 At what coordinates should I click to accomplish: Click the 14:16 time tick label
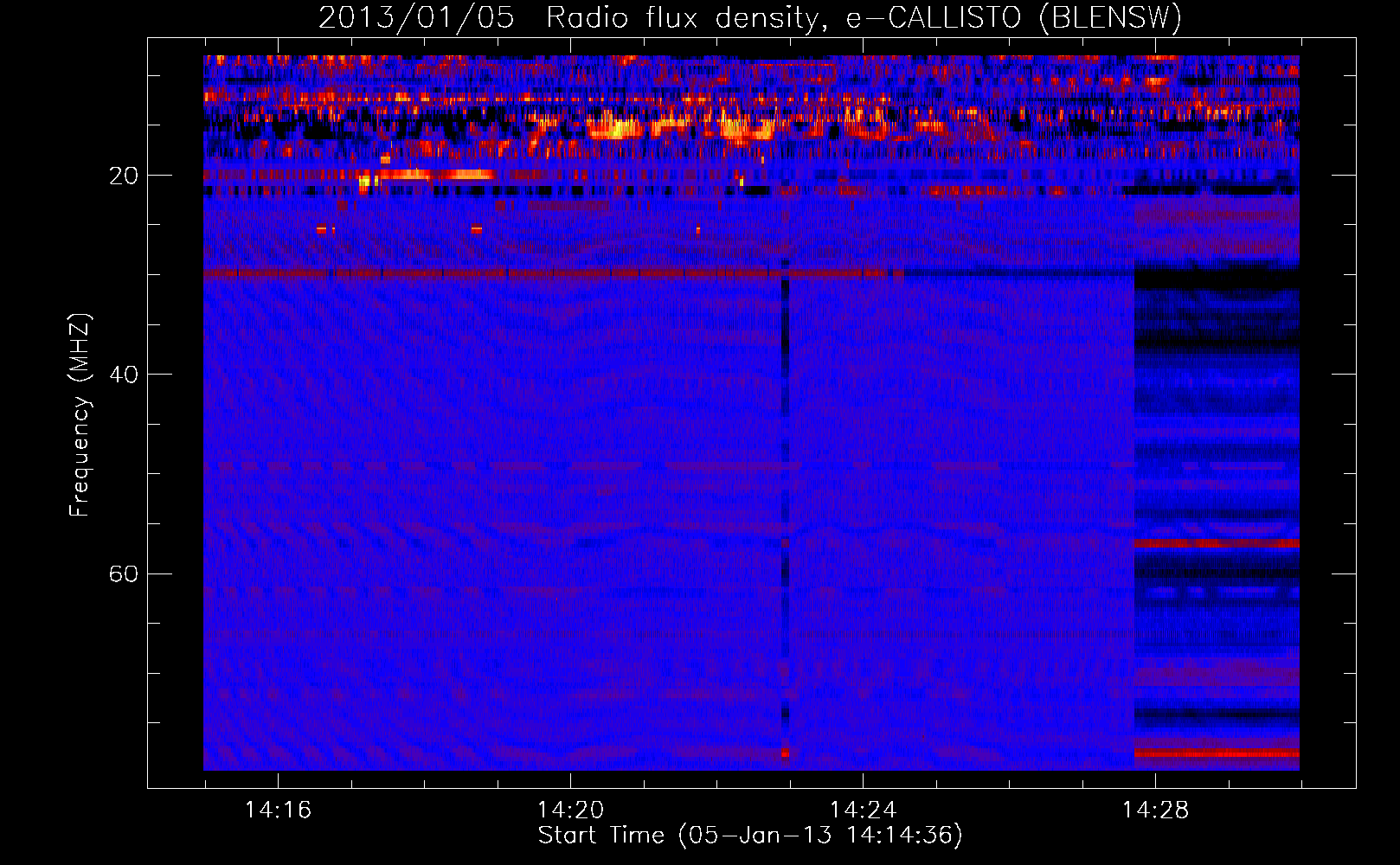point(278,811)
